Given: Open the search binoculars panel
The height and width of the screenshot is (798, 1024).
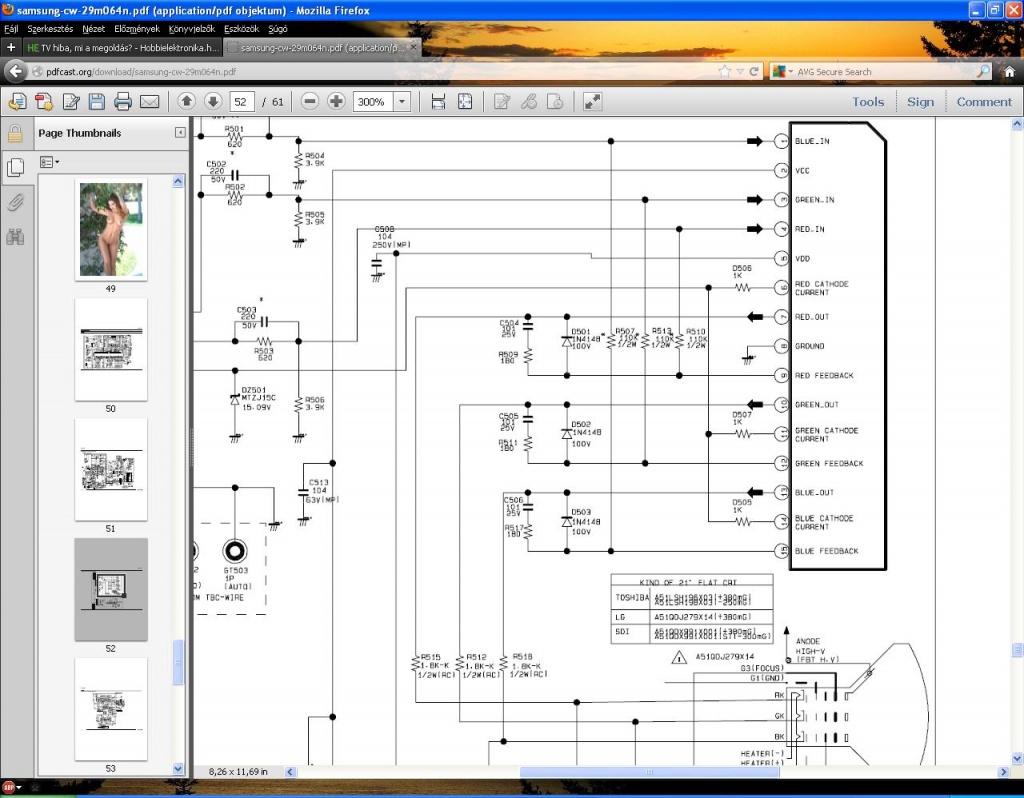Looking at the screenshot, I should [x=15, y=236].
